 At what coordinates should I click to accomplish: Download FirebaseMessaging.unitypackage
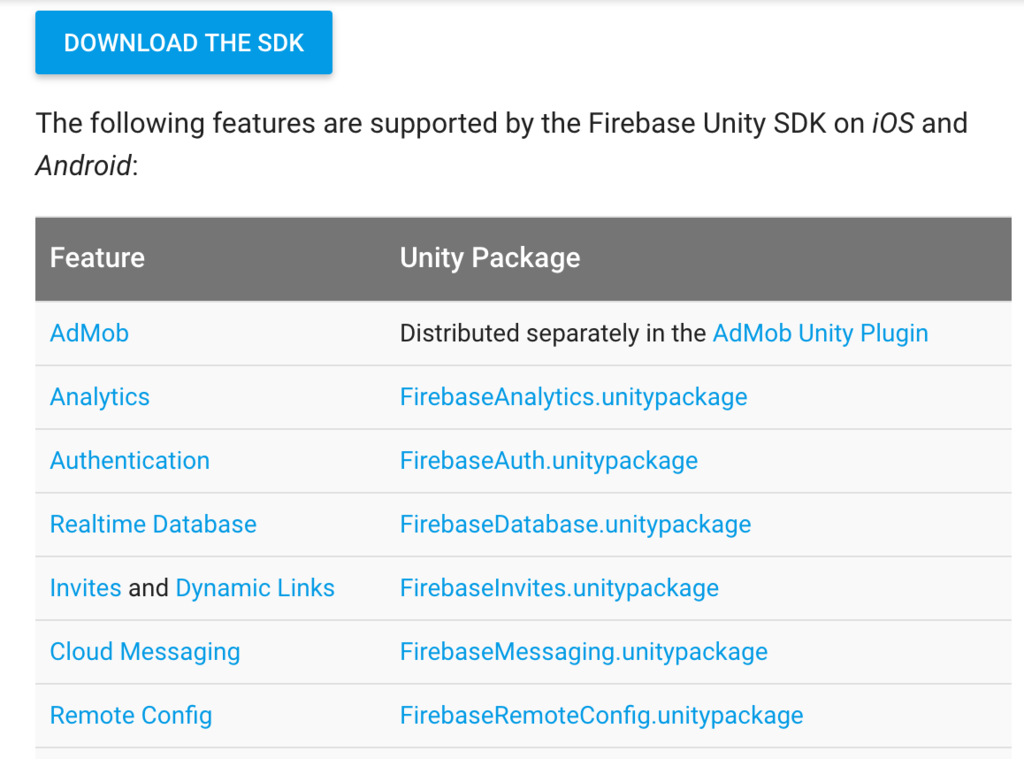[583, 652]
